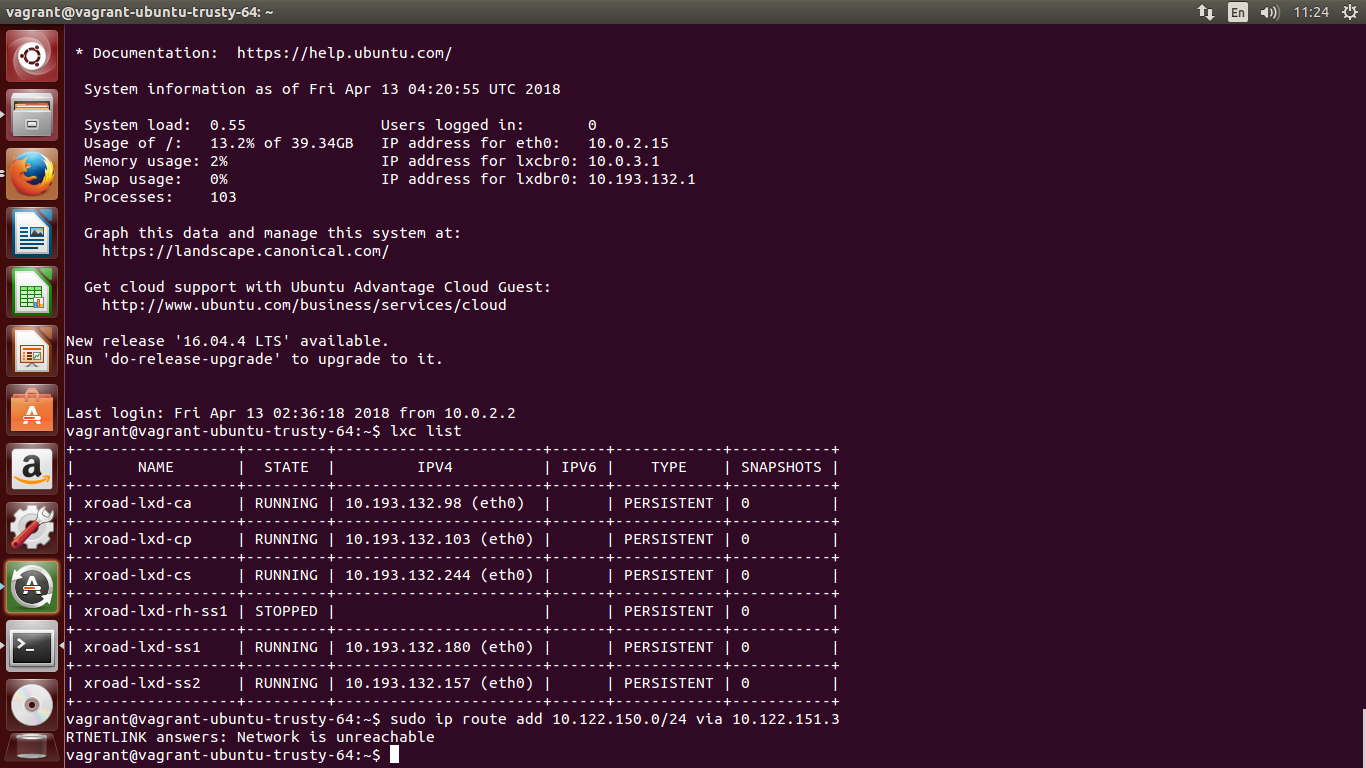Open the session power gear menu
1366x768 pixels.
coord(1352,13)
